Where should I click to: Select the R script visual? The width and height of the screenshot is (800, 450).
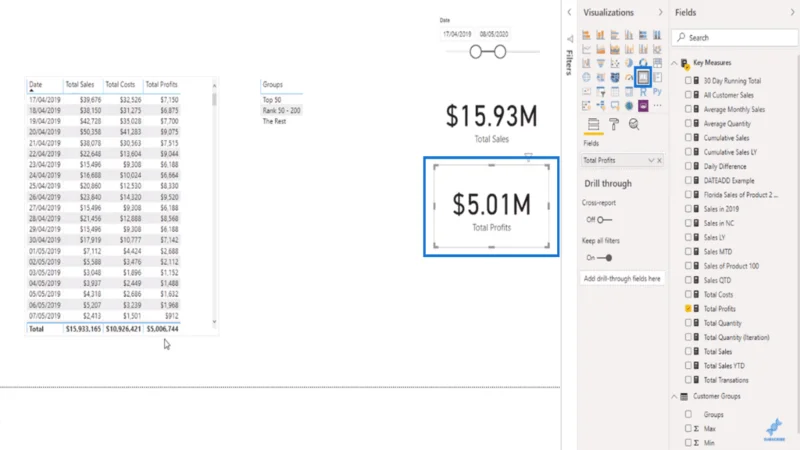(x=643, y=92)
